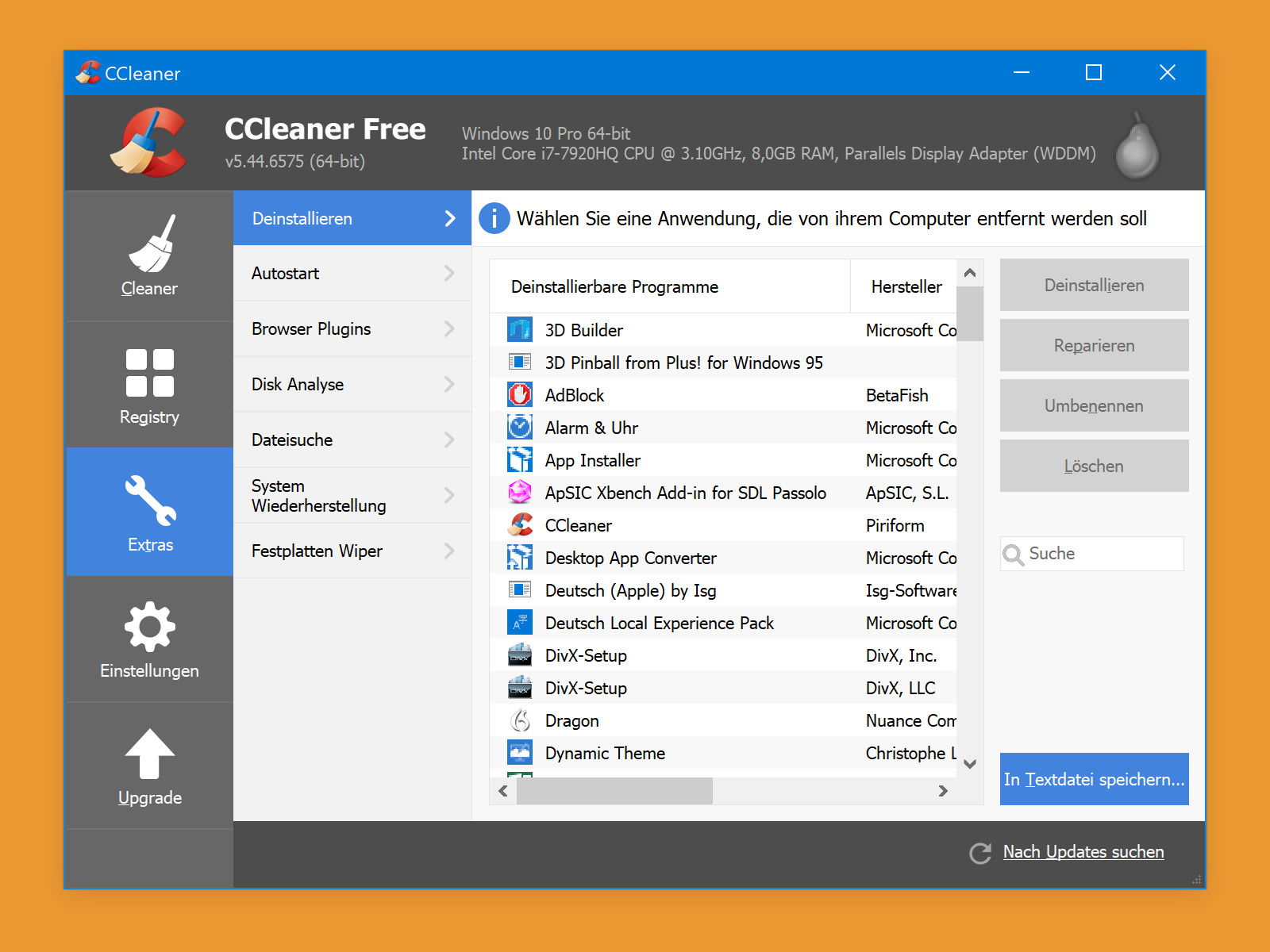Click the Deutsch (Apple) by Isg icon

click(x=520, y=589)
